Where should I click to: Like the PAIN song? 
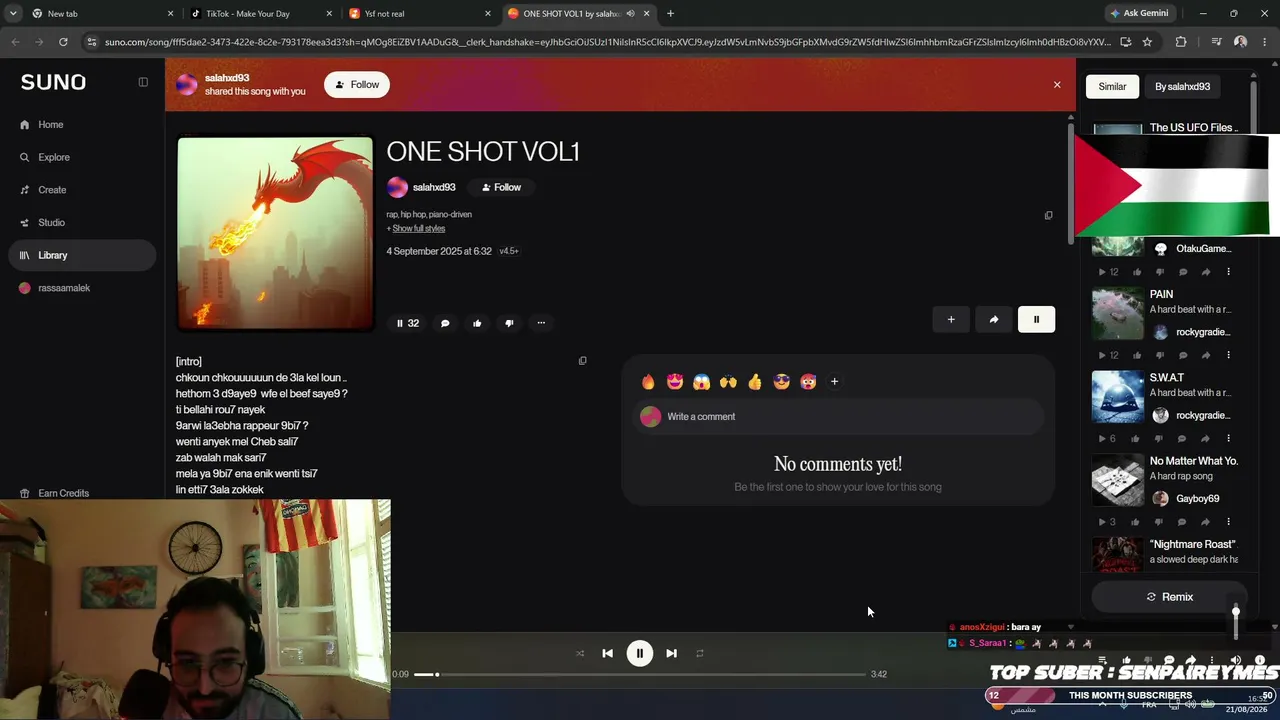[x=1135, y=355]
